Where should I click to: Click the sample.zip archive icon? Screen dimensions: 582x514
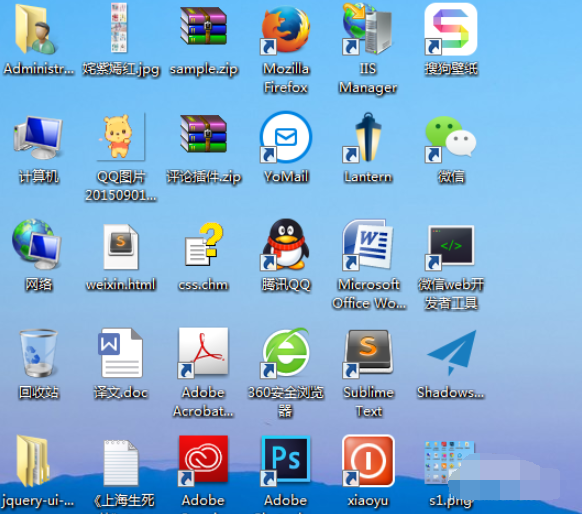click(203, 26)
